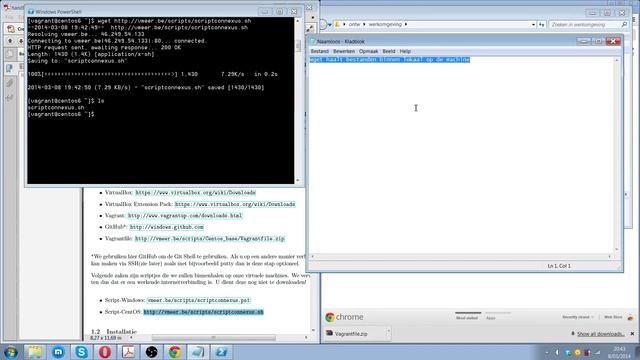
Task: Switch to the Apps tab in Chrome
Action: [491, 318]
